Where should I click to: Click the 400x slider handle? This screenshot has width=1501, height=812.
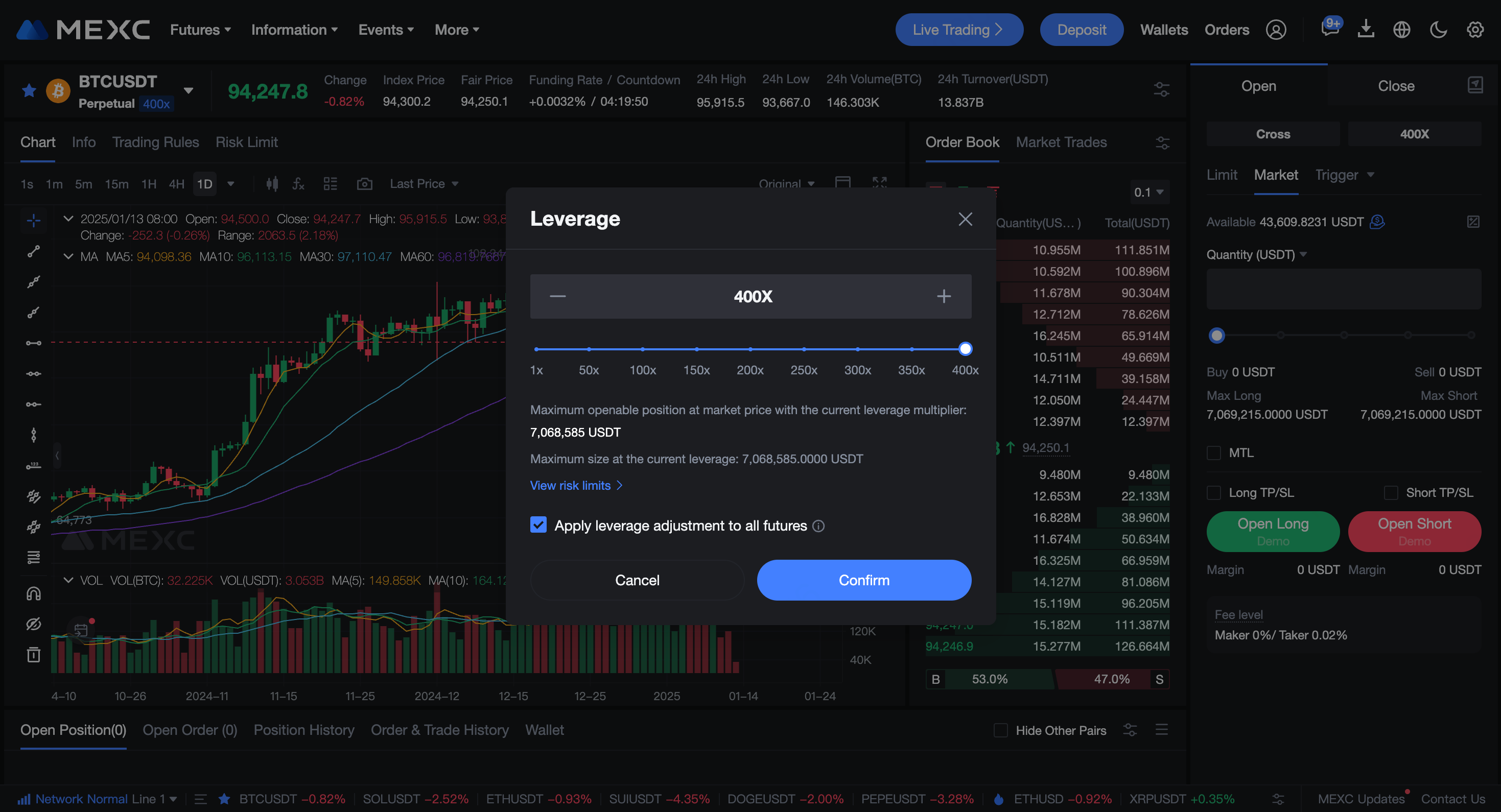coord(966,349)
